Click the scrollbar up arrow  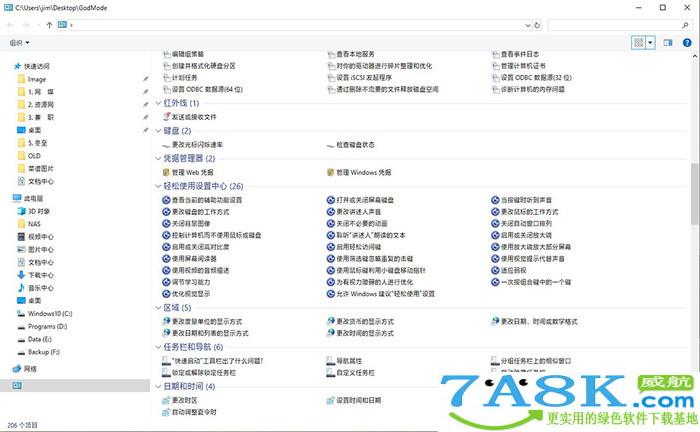pyautogui.click(x=695, y=57)
